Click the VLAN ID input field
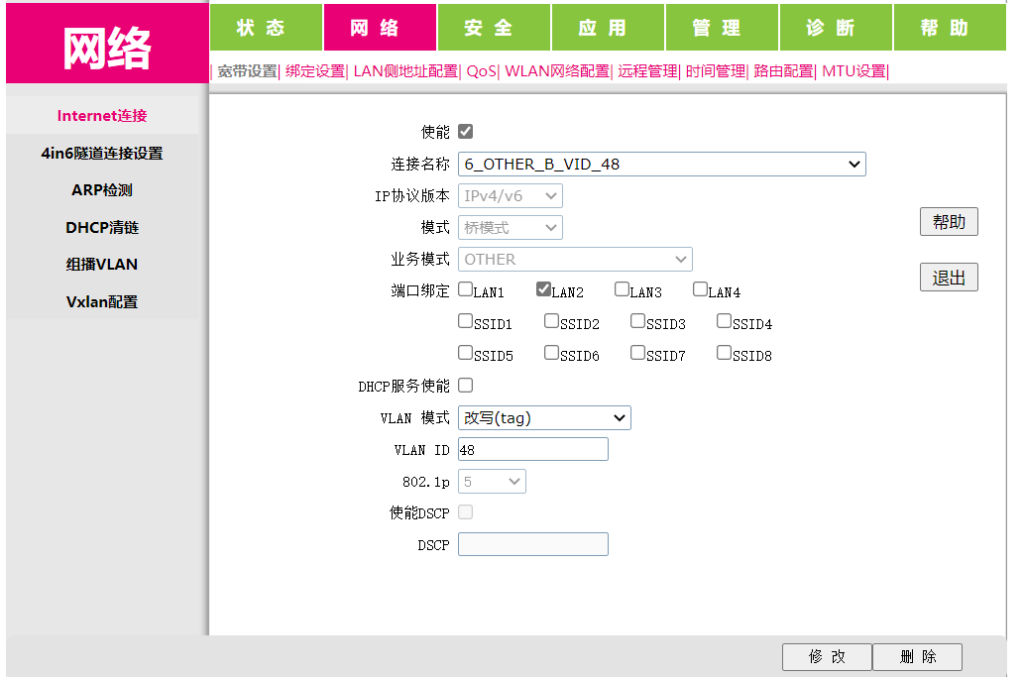Image resolution: width=1024 pixels, height=677 pixels. (x=533, y=450)
